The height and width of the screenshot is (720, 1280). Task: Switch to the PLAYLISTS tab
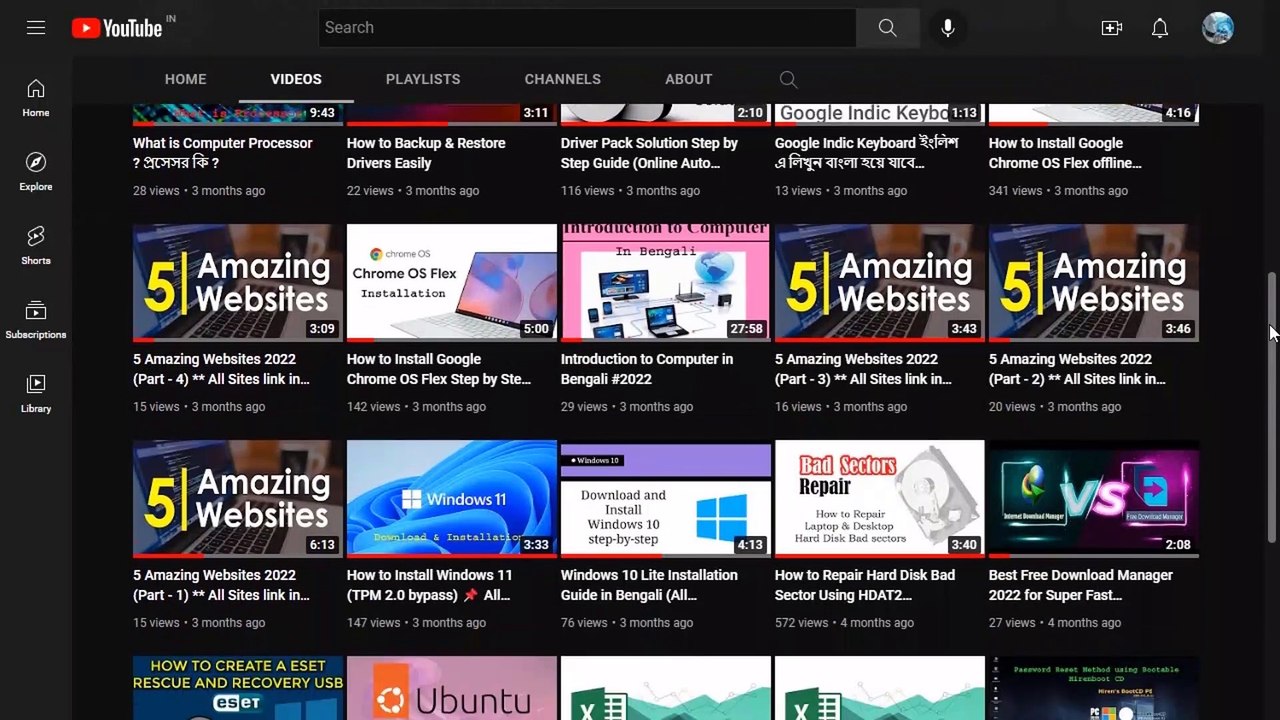point(423,79)
